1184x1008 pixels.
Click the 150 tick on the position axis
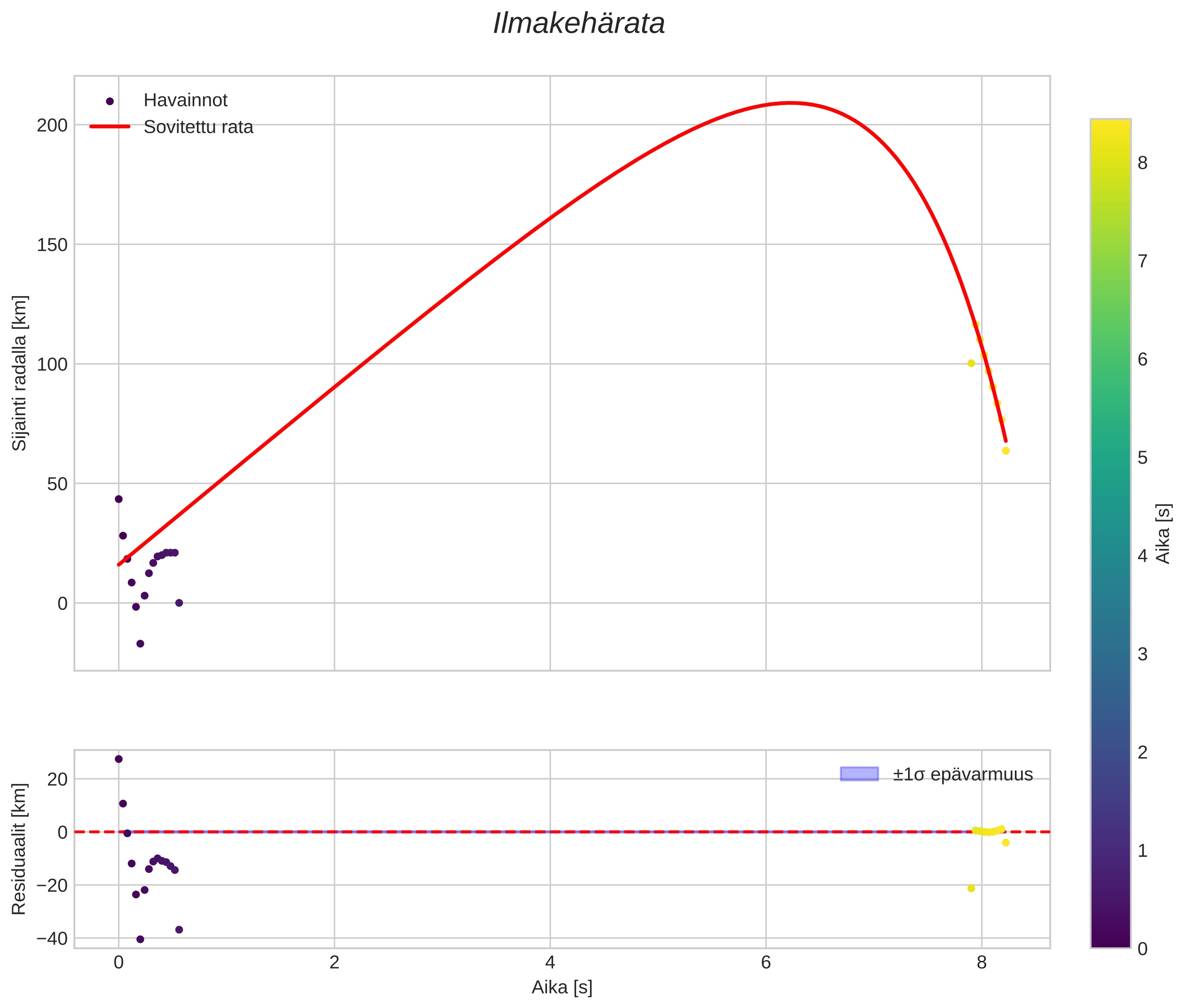tap(52, 245)
